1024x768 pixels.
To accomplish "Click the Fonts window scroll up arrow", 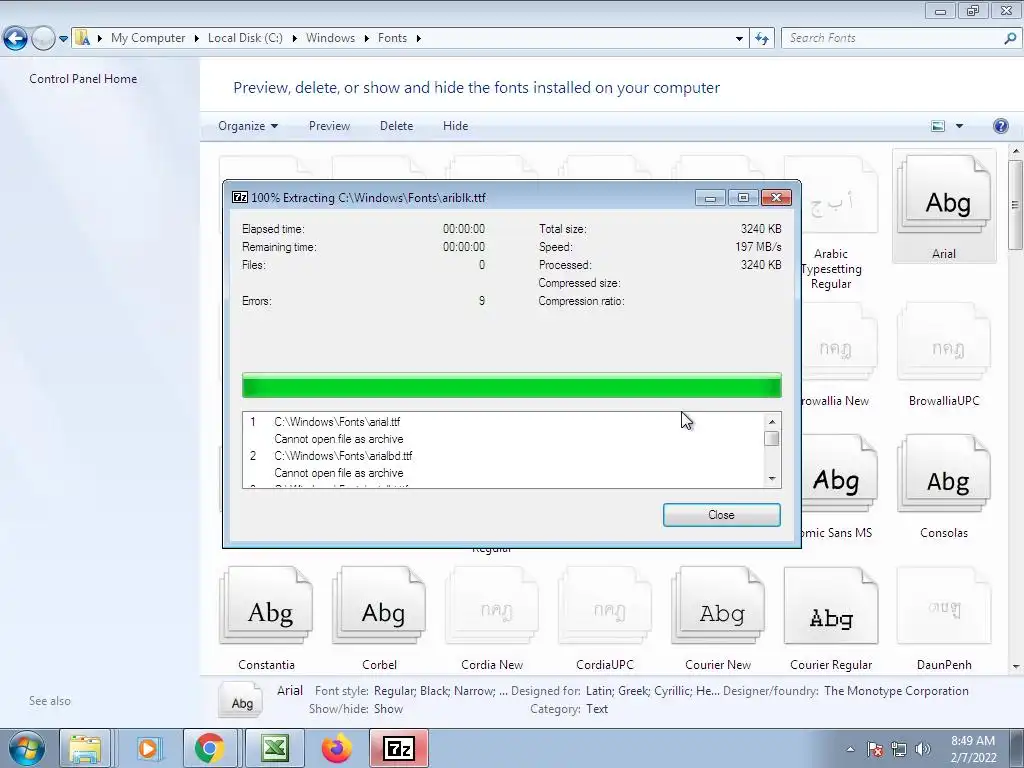I will click(x=1016, y=151).
